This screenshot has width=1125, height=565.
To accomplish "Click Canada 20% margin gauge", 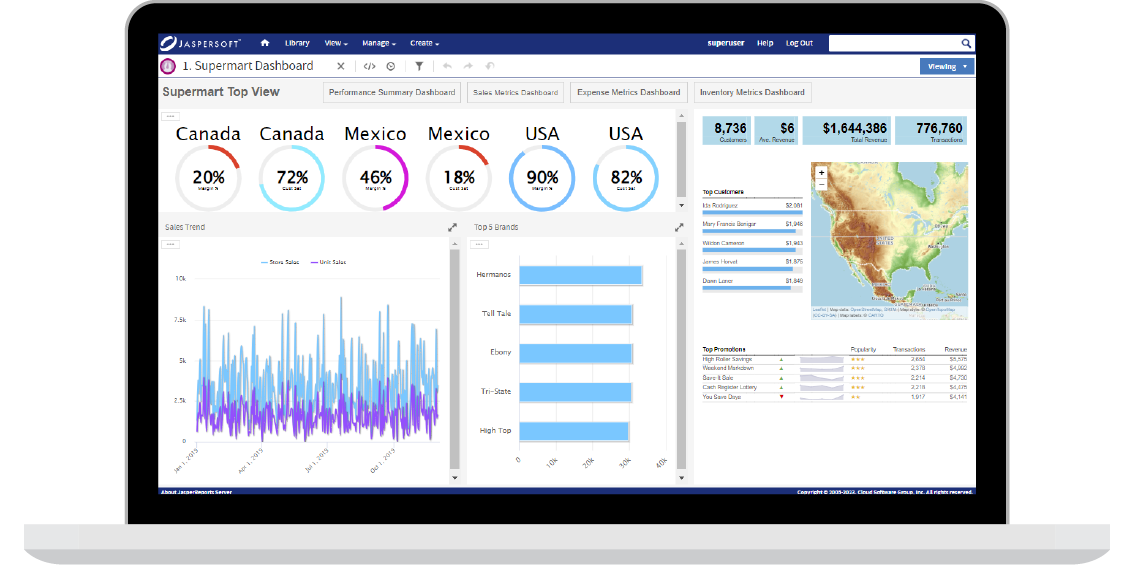I will pyautogui.click(x=208, y=178).
